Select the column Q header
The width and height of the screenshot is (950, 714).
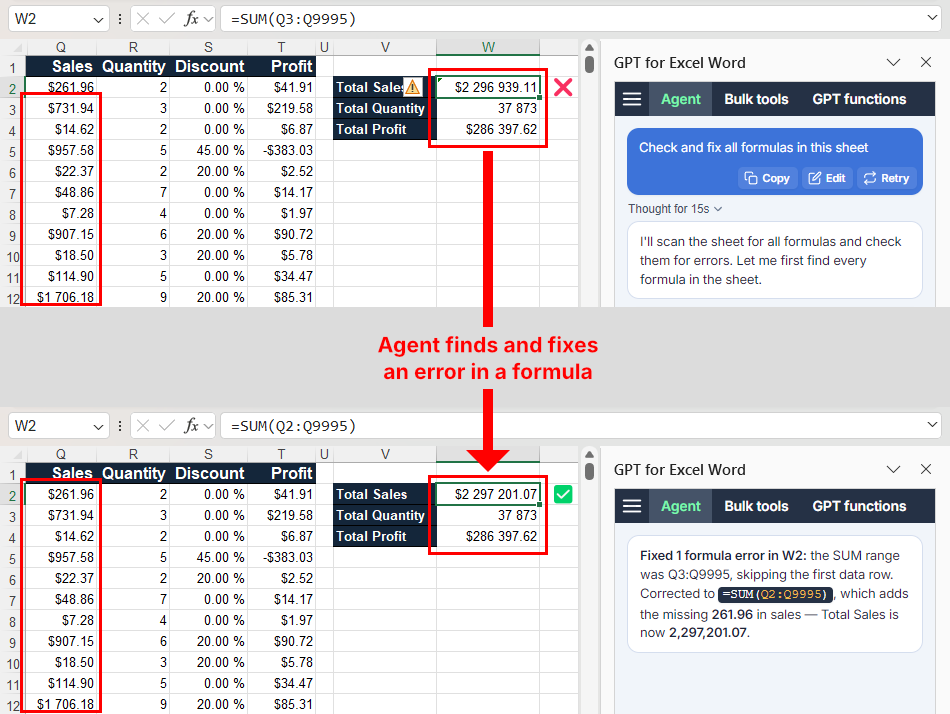click(61, 46)
